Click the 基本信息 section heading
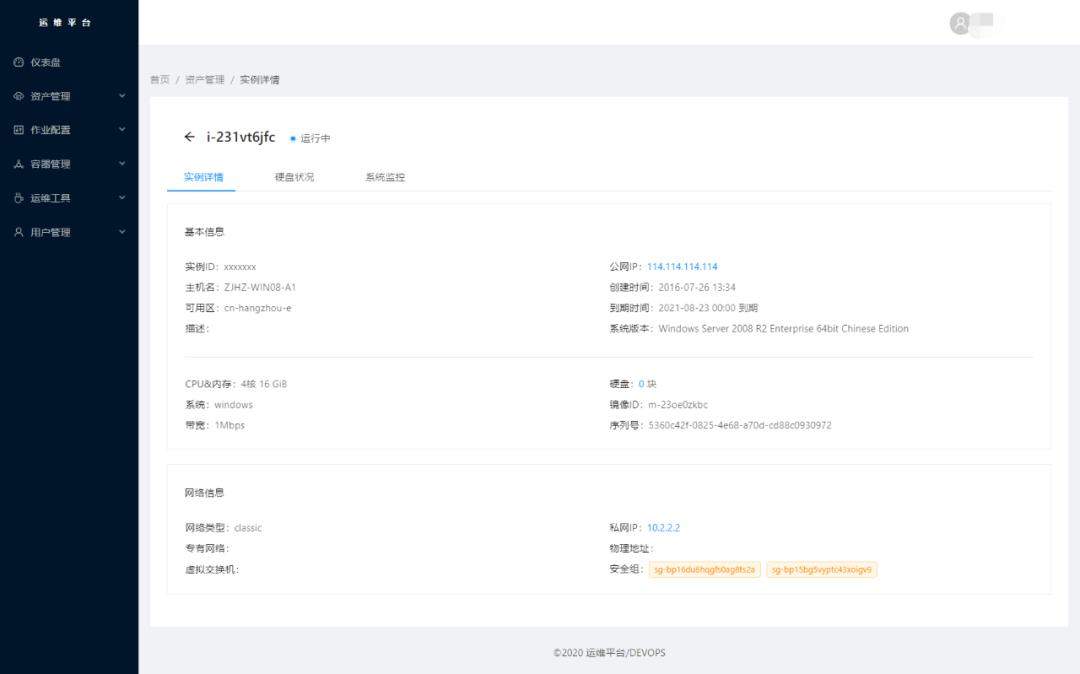The width and height of the screenshot is (1080, 674). pos(205,232)
